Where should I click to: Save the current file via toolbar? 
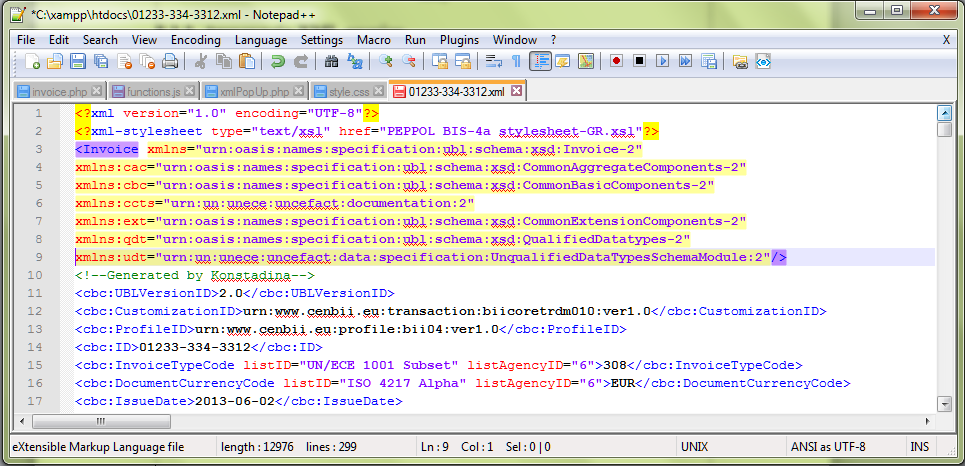point(78,62)
